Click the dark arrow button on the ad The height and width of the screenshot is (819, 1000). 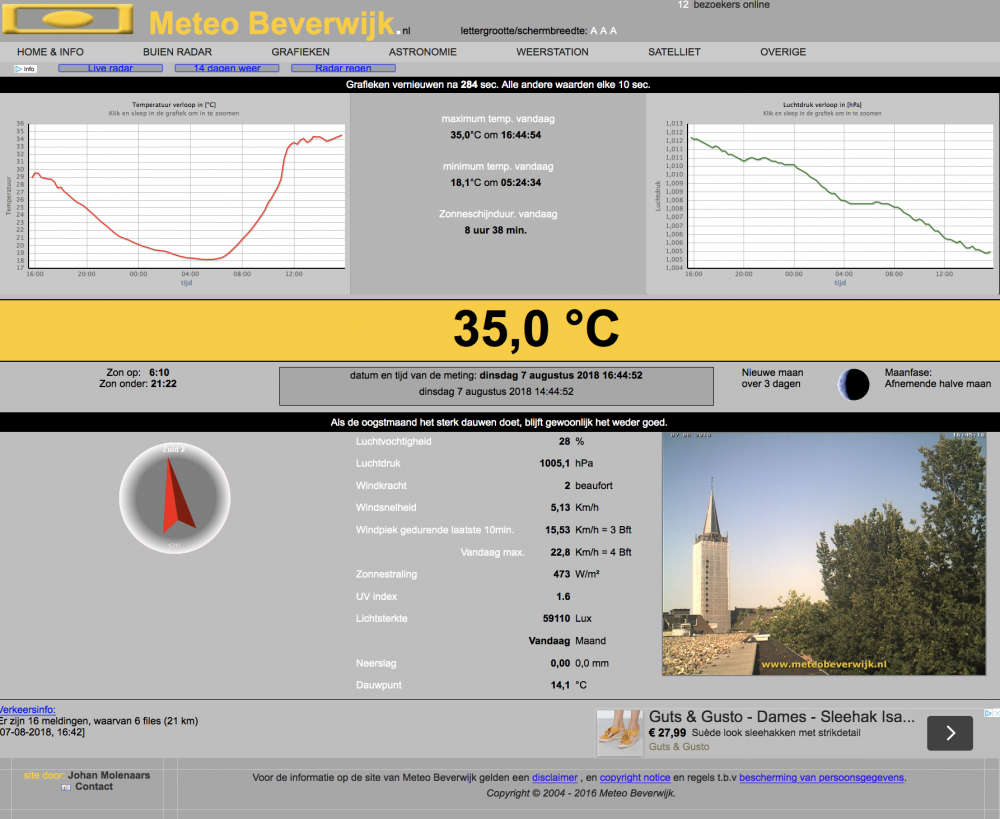[x=950, y=733]
